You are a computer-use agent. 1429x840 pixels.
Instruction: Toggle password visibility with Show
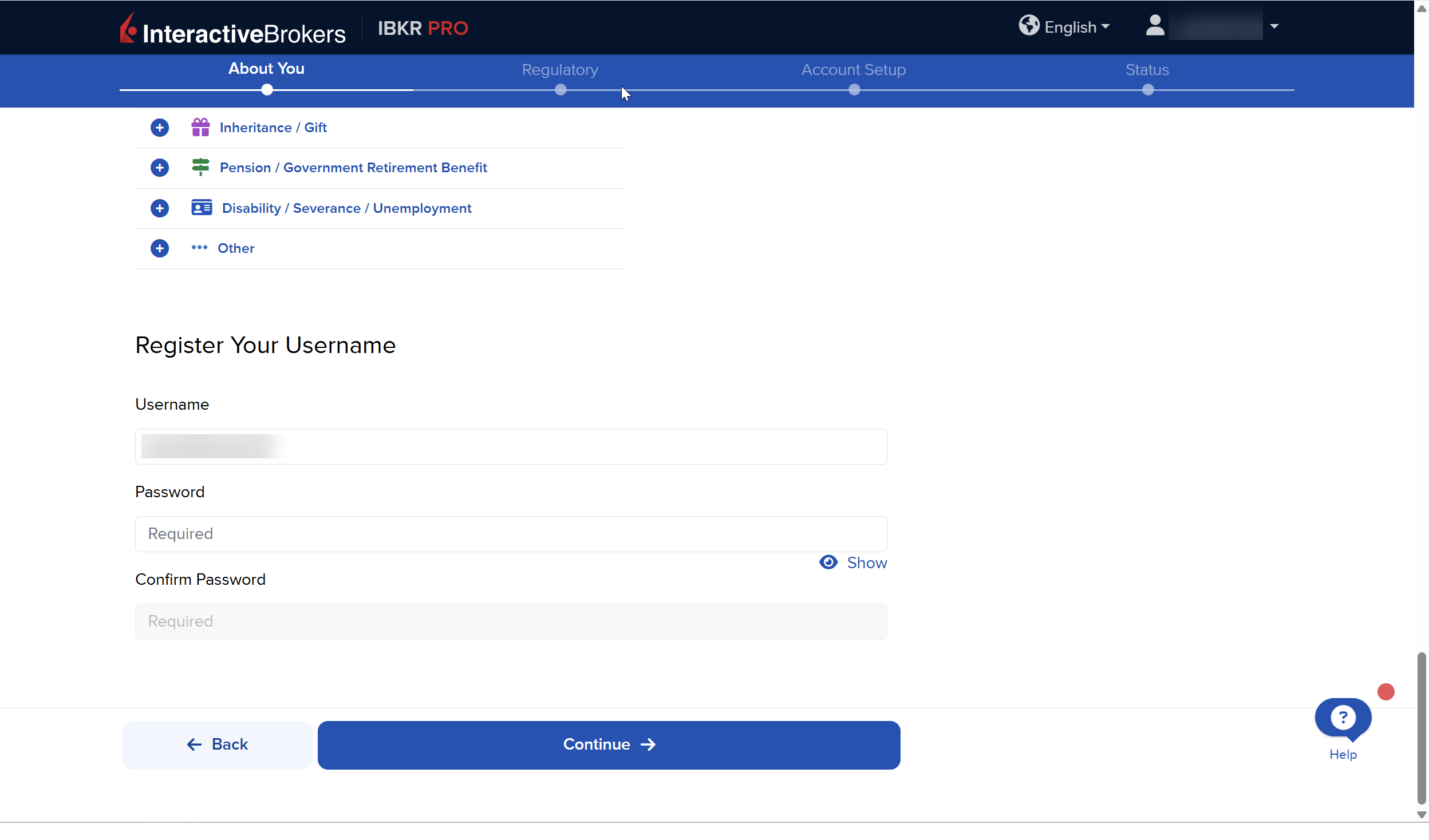click(x=853, y=562)
